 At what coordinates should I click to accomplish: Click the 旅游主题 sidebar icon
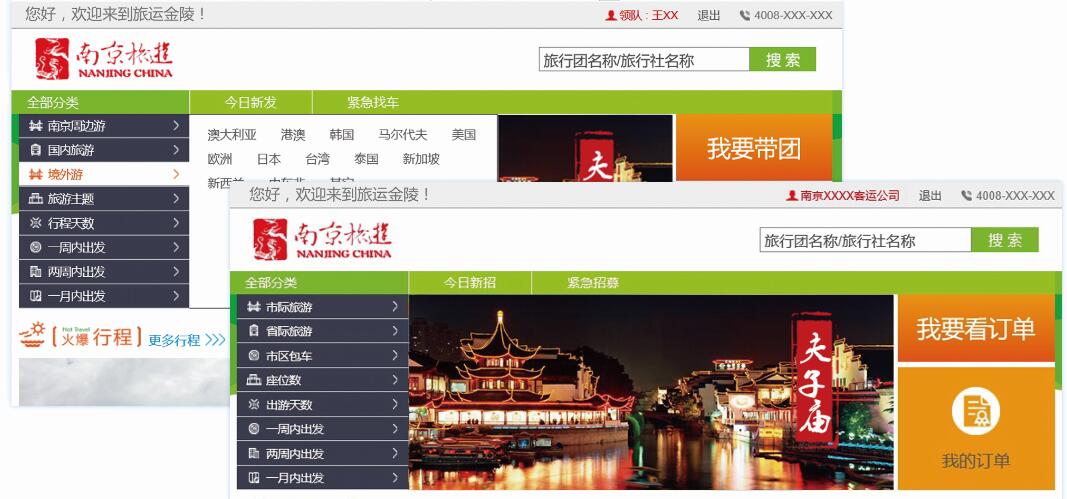coord(35,199)
